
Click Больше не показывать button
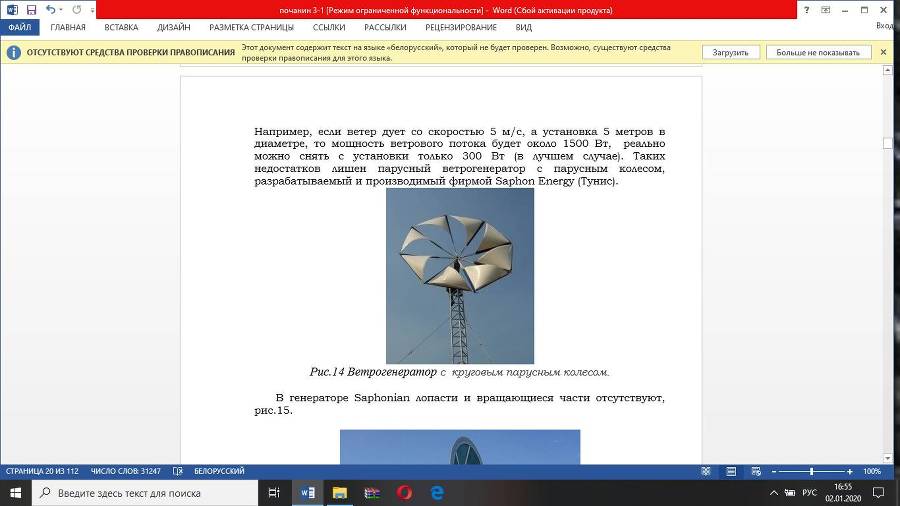tap(818, 52)
